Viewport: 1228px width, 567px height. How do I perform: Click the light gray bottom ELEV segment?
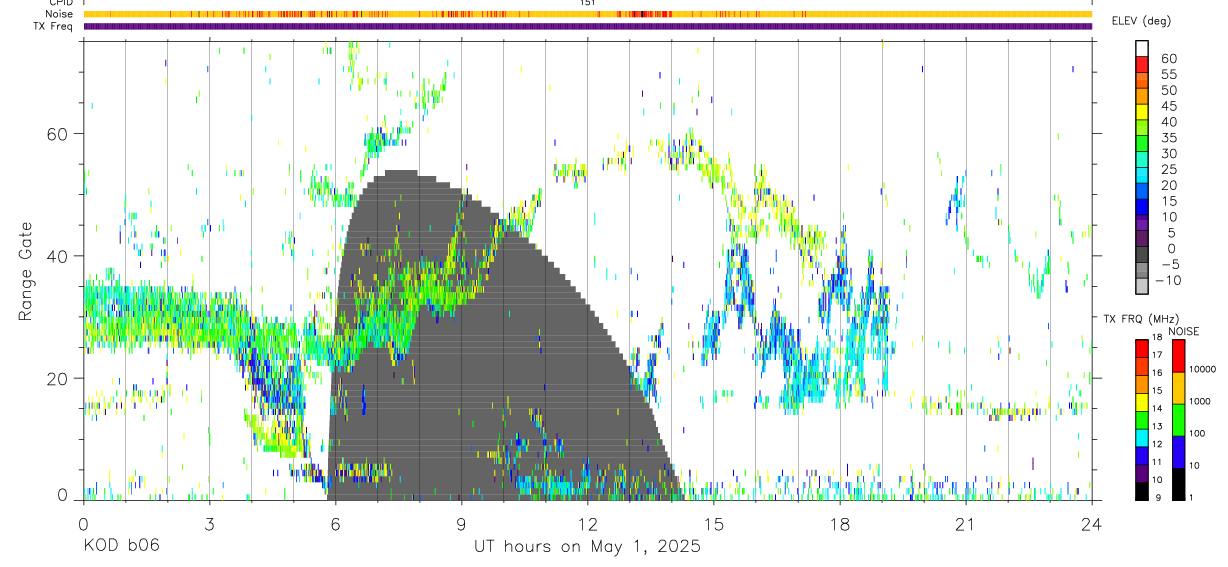pos(1141,287)
